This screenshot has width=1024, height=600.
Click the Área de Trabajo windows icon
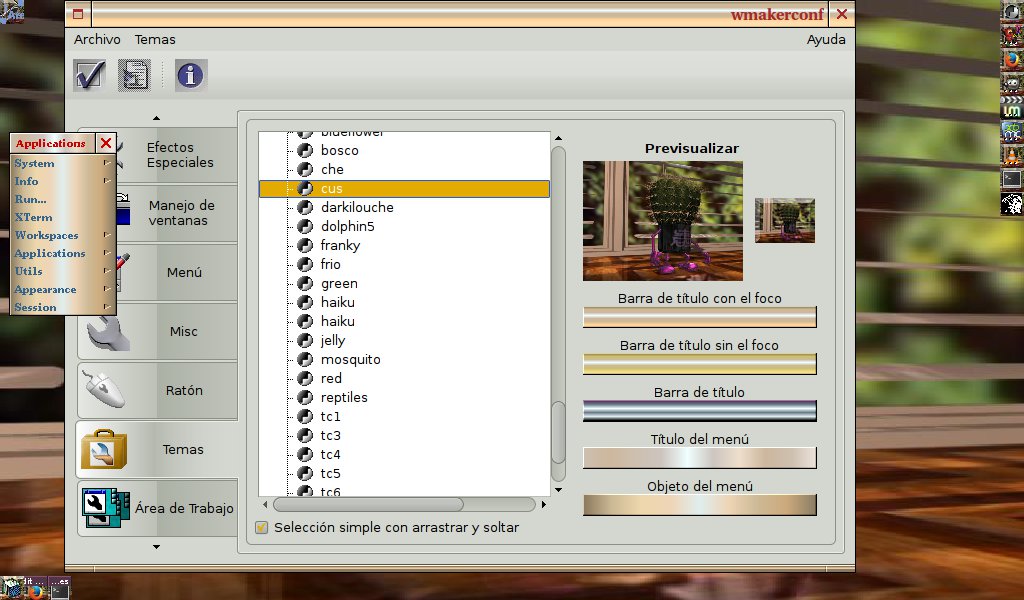pos(105,508)
